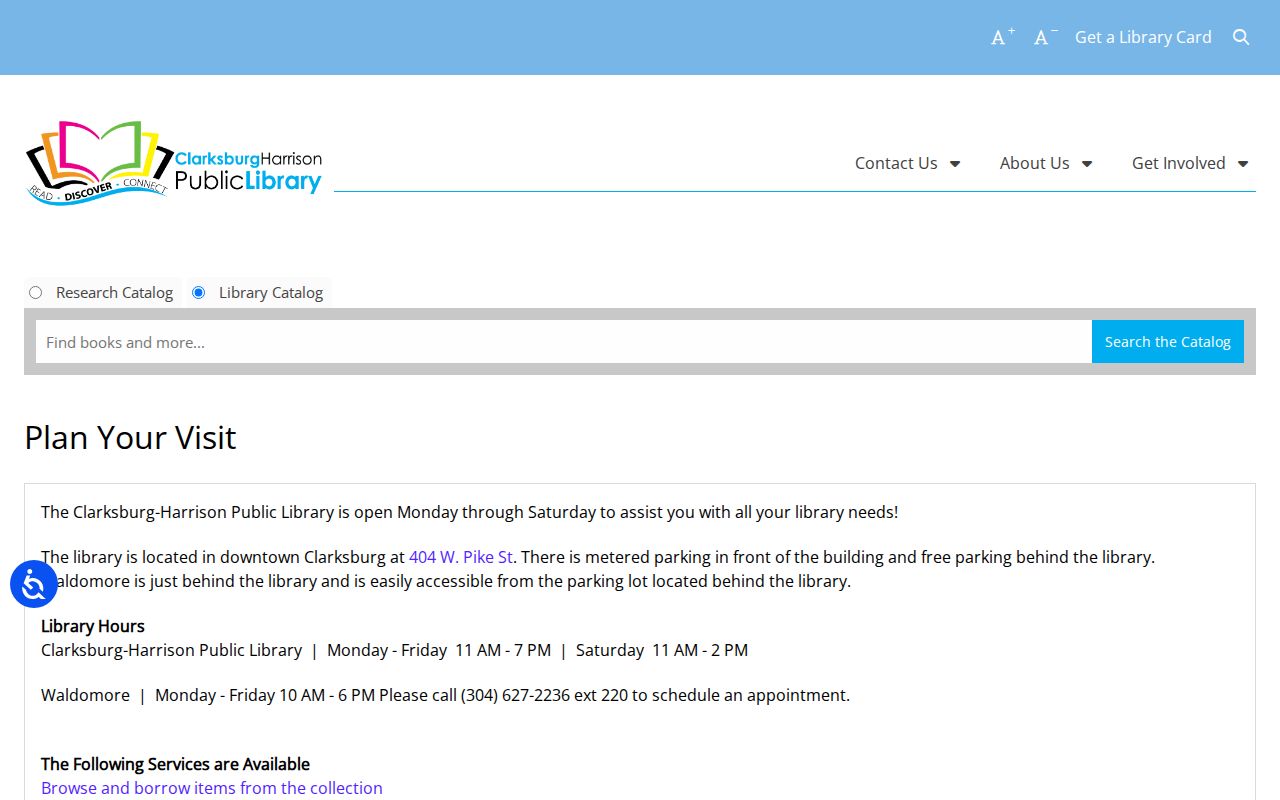This screenshot has height=800, width=1280.
Task: Select the Library Catalog radio button
Action: (x=198, y=293)
